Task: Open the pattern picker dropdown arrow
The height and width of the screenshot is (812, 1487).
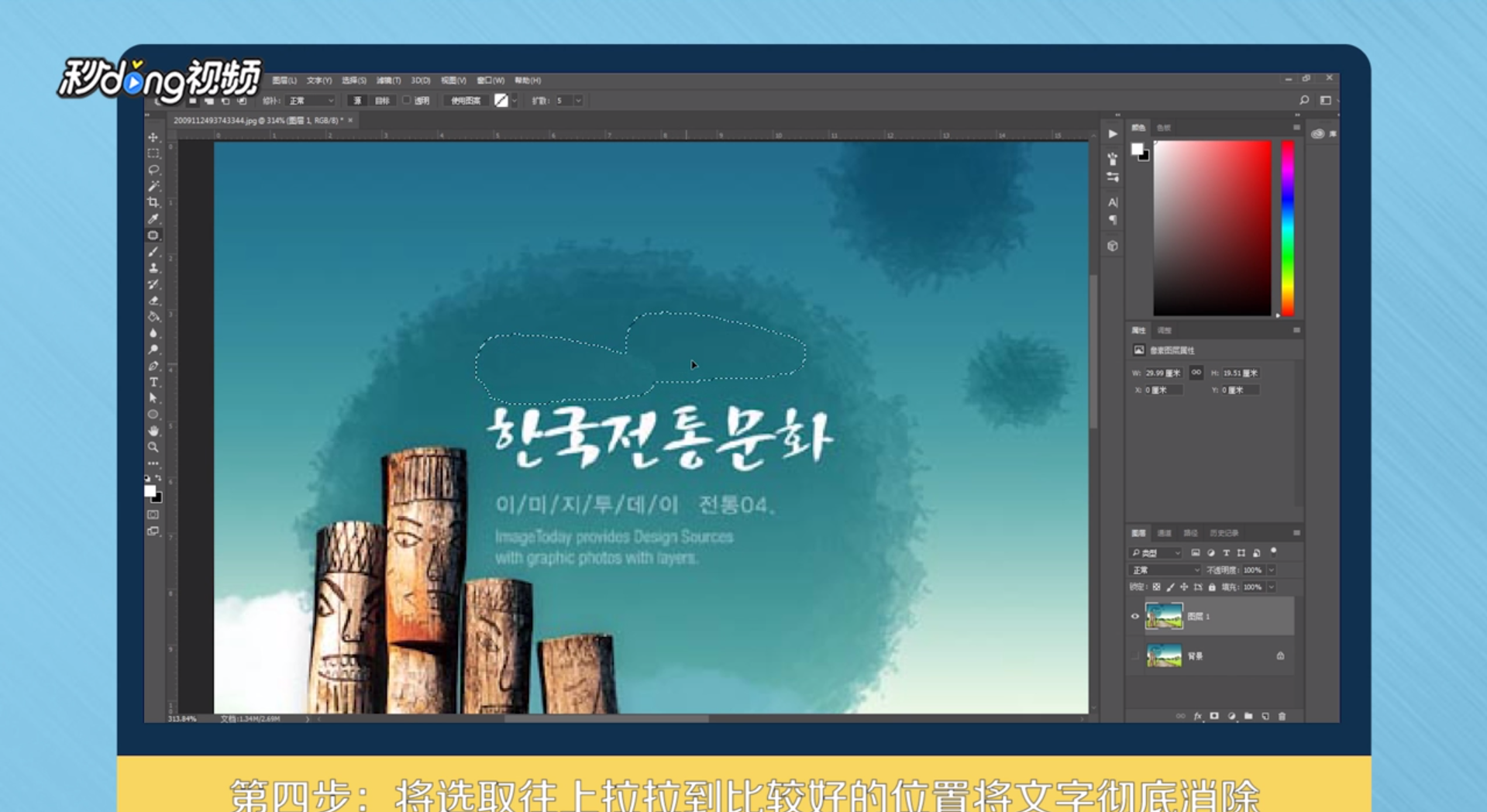Action: pos(514,101)
